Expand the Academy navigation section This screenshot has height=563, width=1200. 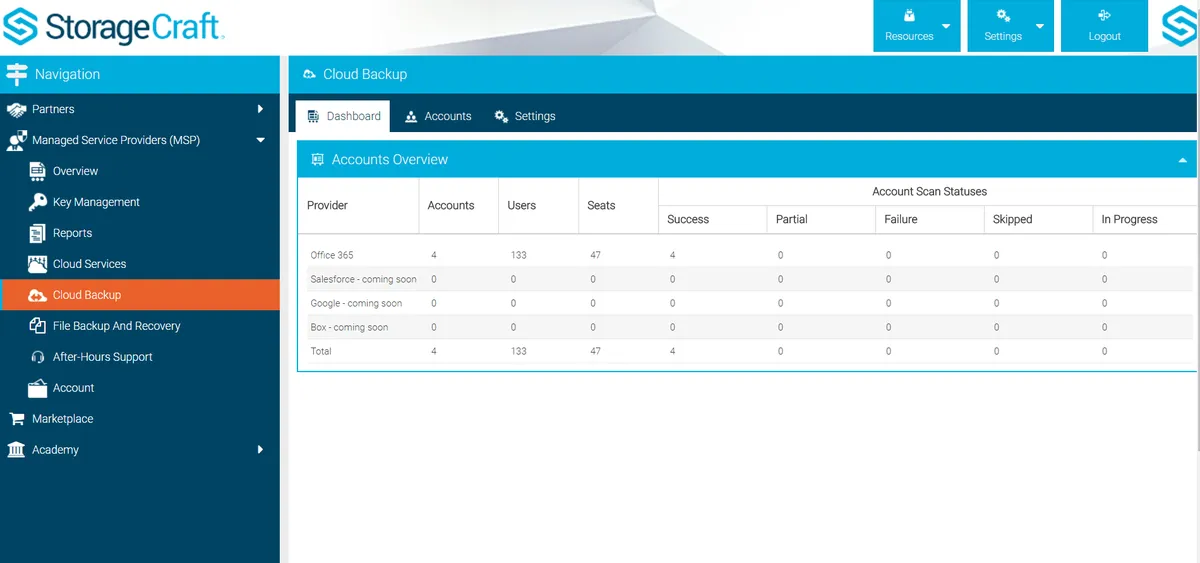tap(260, 450)
